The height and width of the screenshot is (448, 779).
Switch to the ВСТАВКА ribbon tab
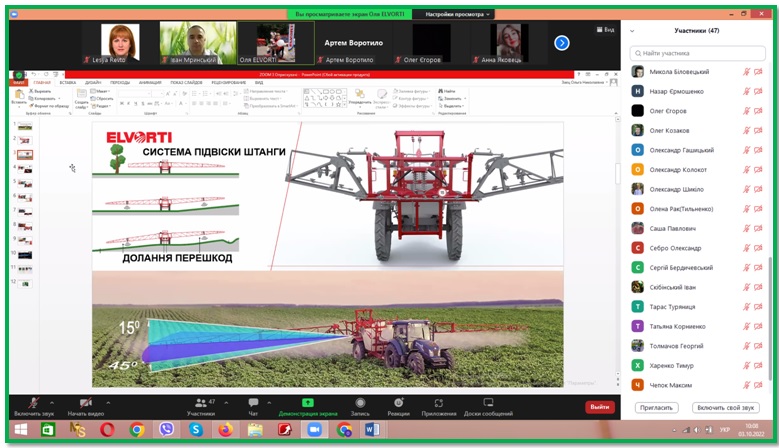pos(68,82)
